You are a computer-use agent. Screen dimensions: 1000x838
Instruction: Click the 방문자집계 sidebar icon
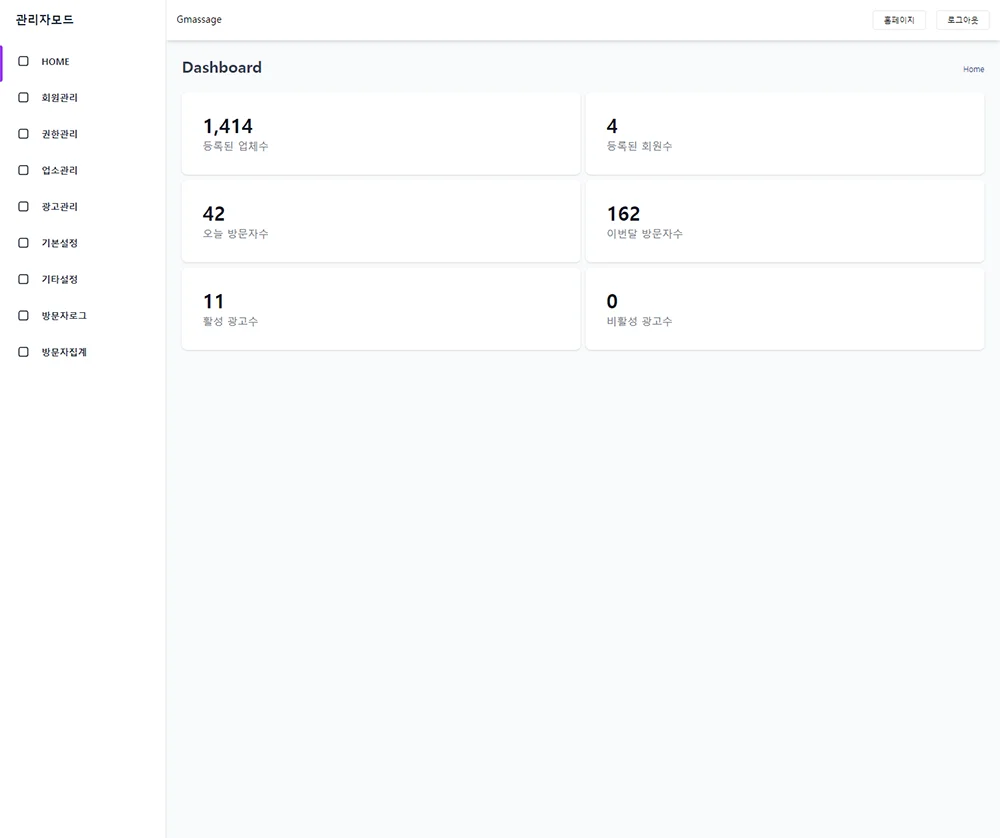(24, 352)
